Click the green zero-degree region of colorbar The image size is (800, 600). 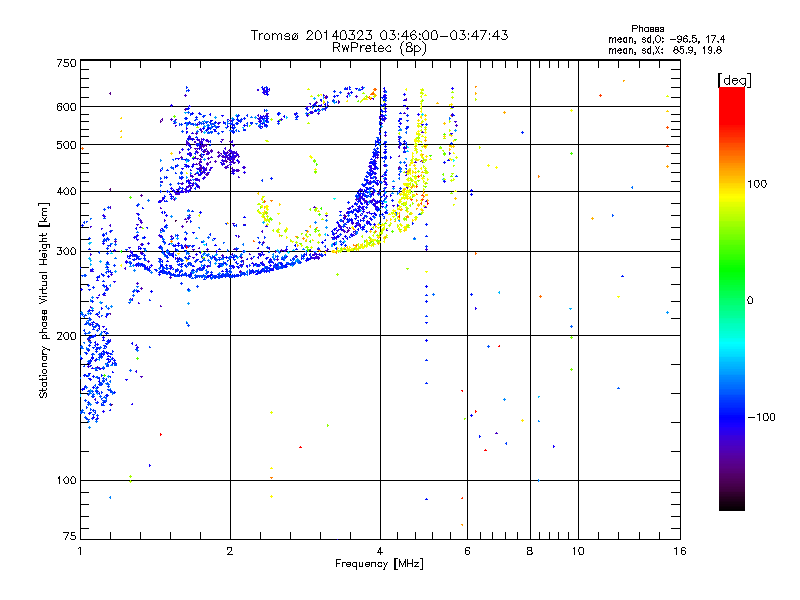[732, 300]
